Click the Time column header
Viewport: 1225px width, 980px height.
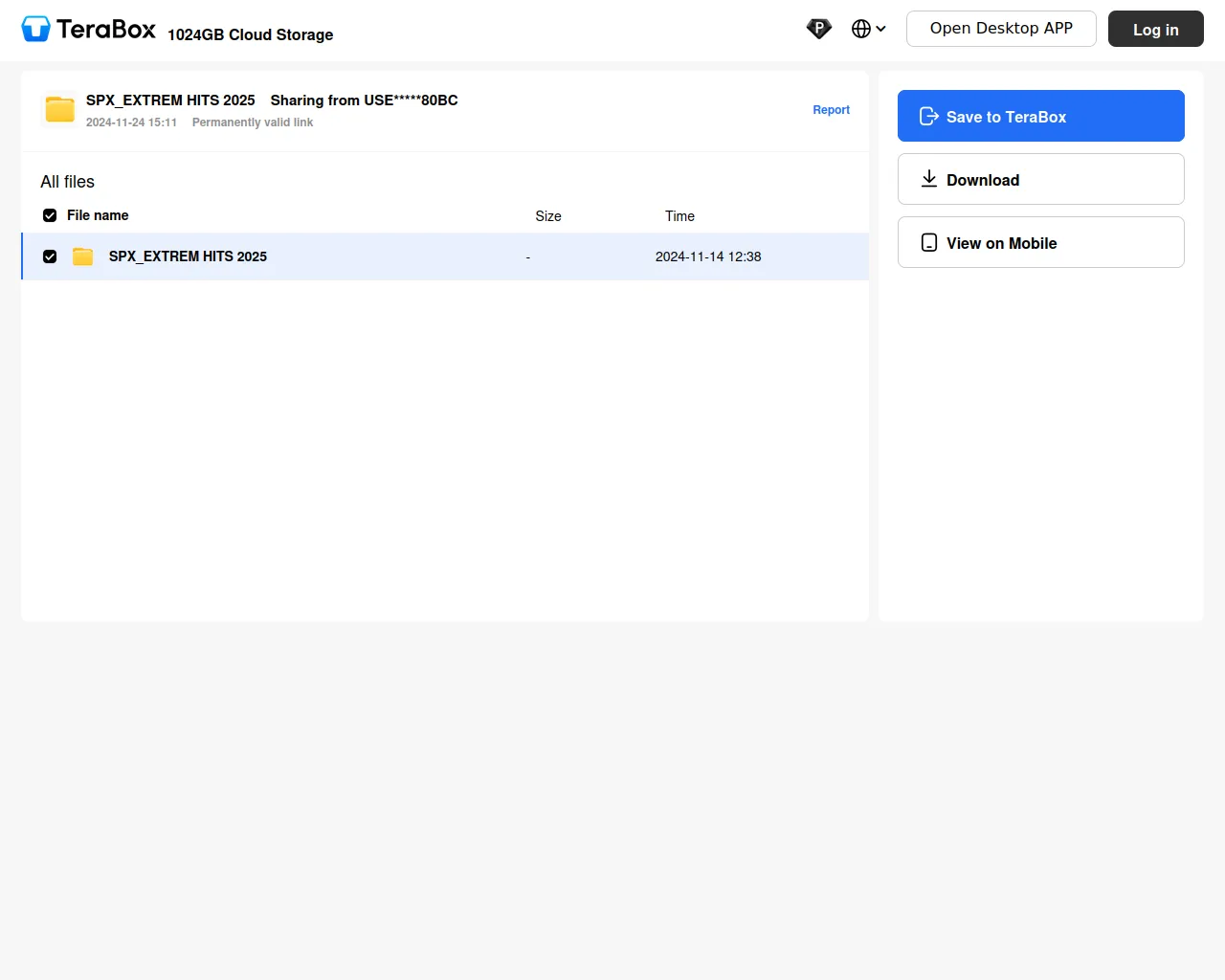[679, 216]
